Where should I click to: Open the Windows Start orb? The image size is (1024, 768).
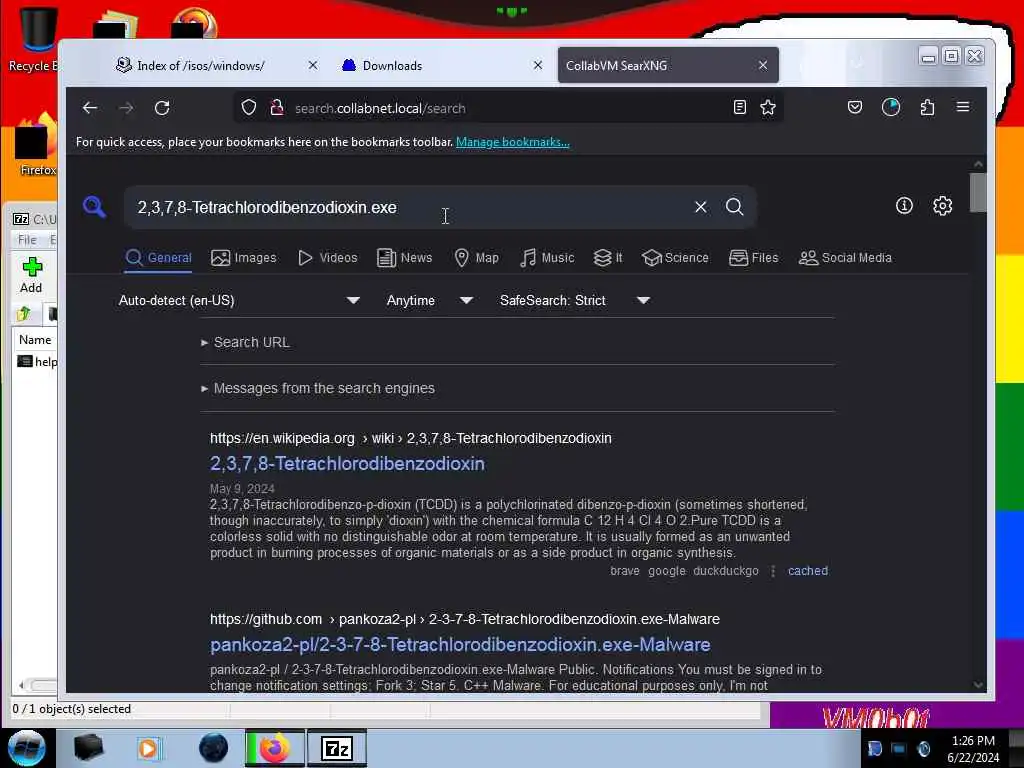point(27,748)
